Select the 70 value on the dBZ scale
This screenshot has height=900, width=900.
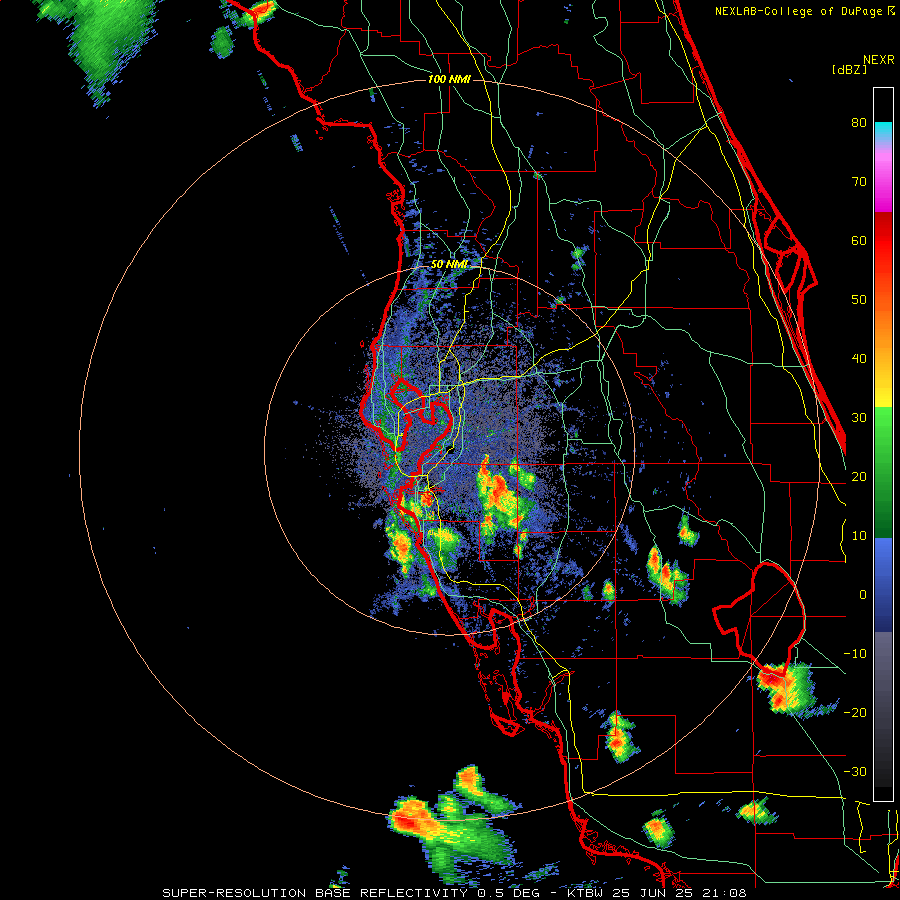tap(859, 182)
